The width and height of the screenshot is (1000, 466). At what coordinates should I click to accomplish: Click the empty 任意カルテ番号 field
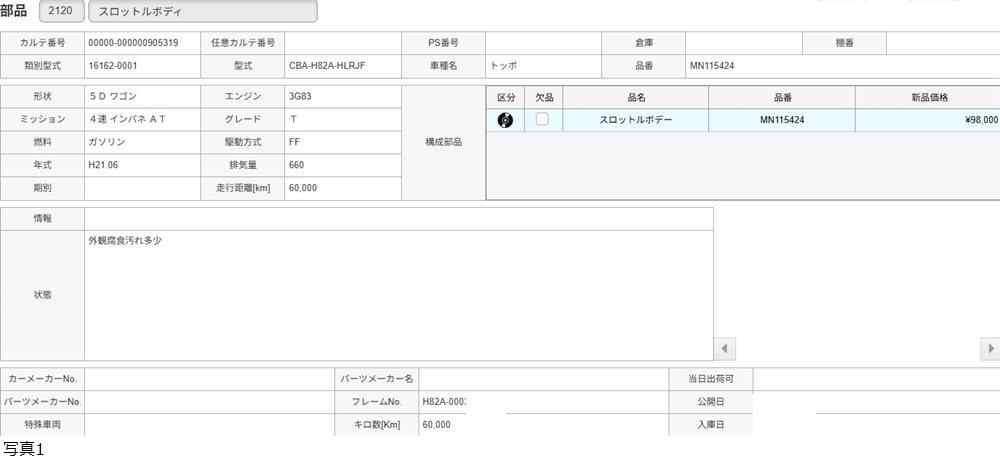pos(342,43)
